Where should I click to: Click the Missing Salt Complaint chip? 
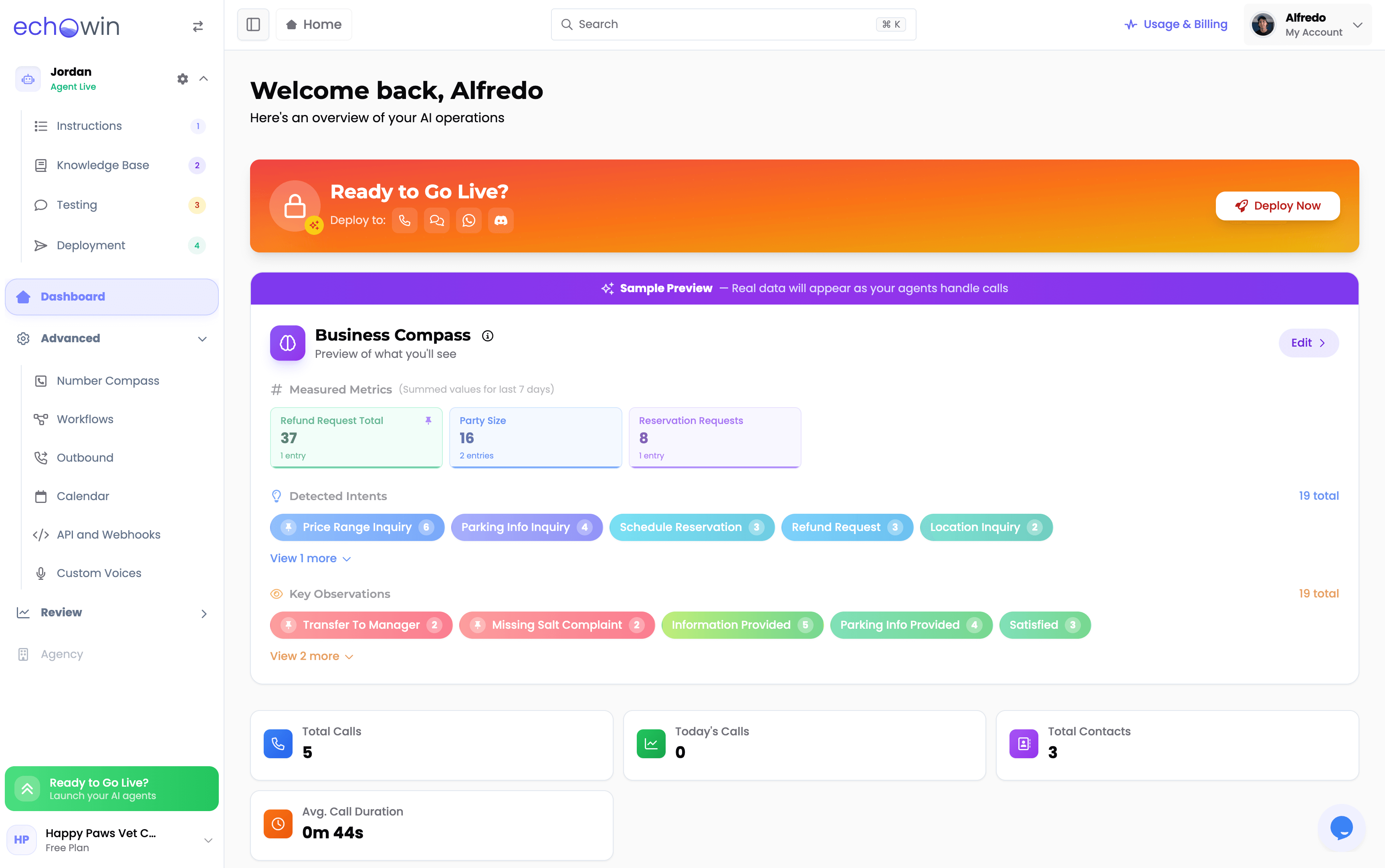[557, 625]
